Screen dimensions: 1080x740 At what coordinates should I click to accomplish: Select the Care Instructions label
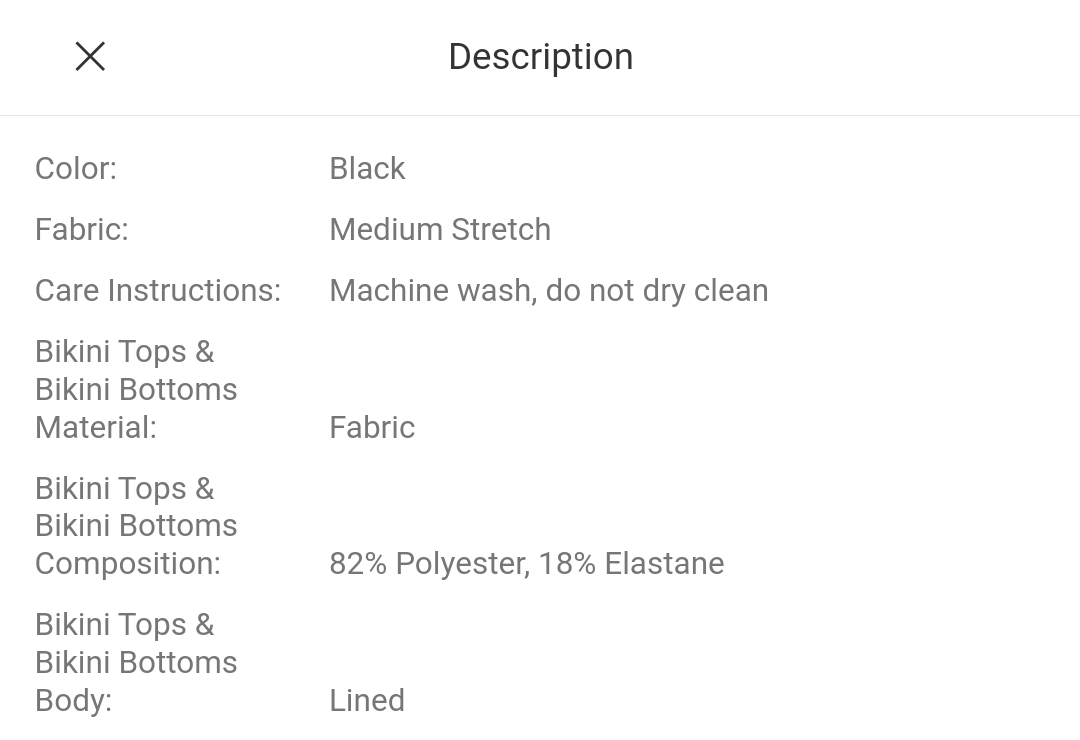coord(158,291)
